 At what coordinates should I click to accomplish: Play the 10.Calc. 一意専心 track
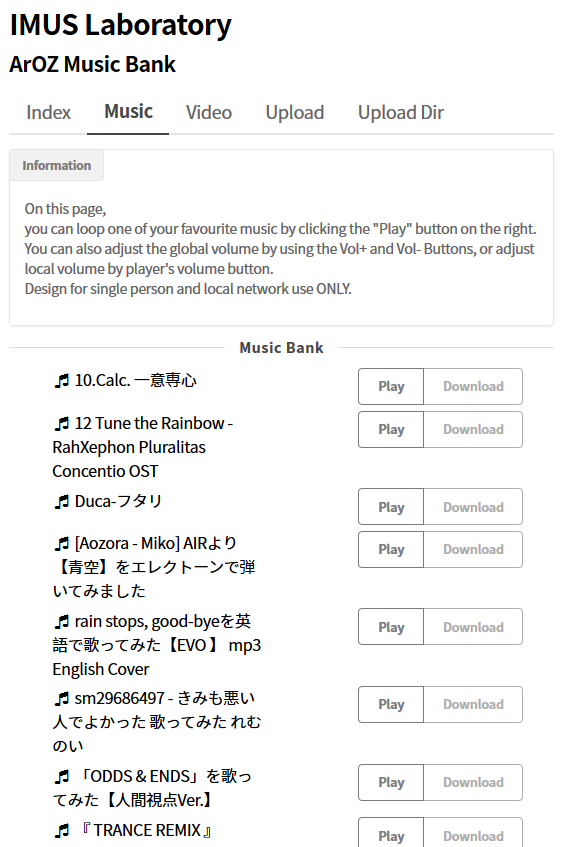[391, 386]
